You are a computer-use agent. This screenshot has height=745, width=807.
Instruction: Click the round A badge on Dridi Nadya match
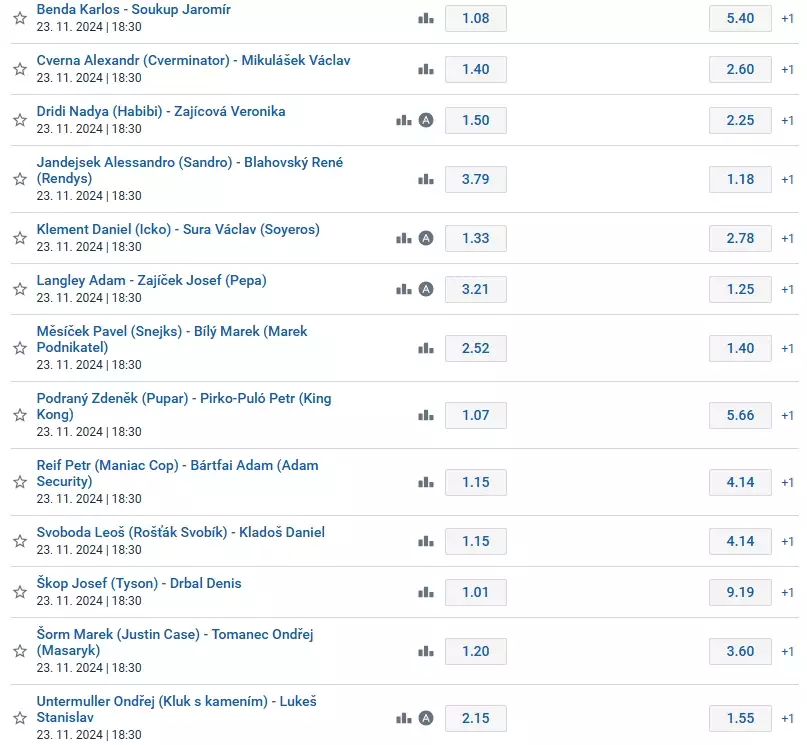point(426,120)
